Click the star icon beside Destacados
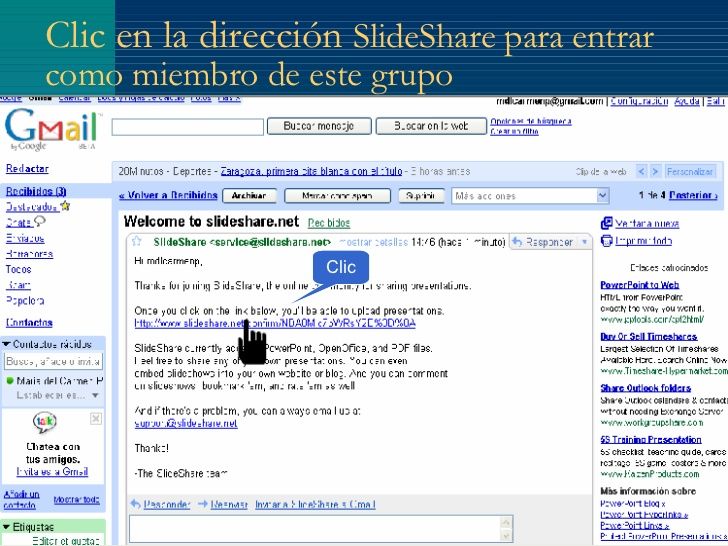 point(65,206)
